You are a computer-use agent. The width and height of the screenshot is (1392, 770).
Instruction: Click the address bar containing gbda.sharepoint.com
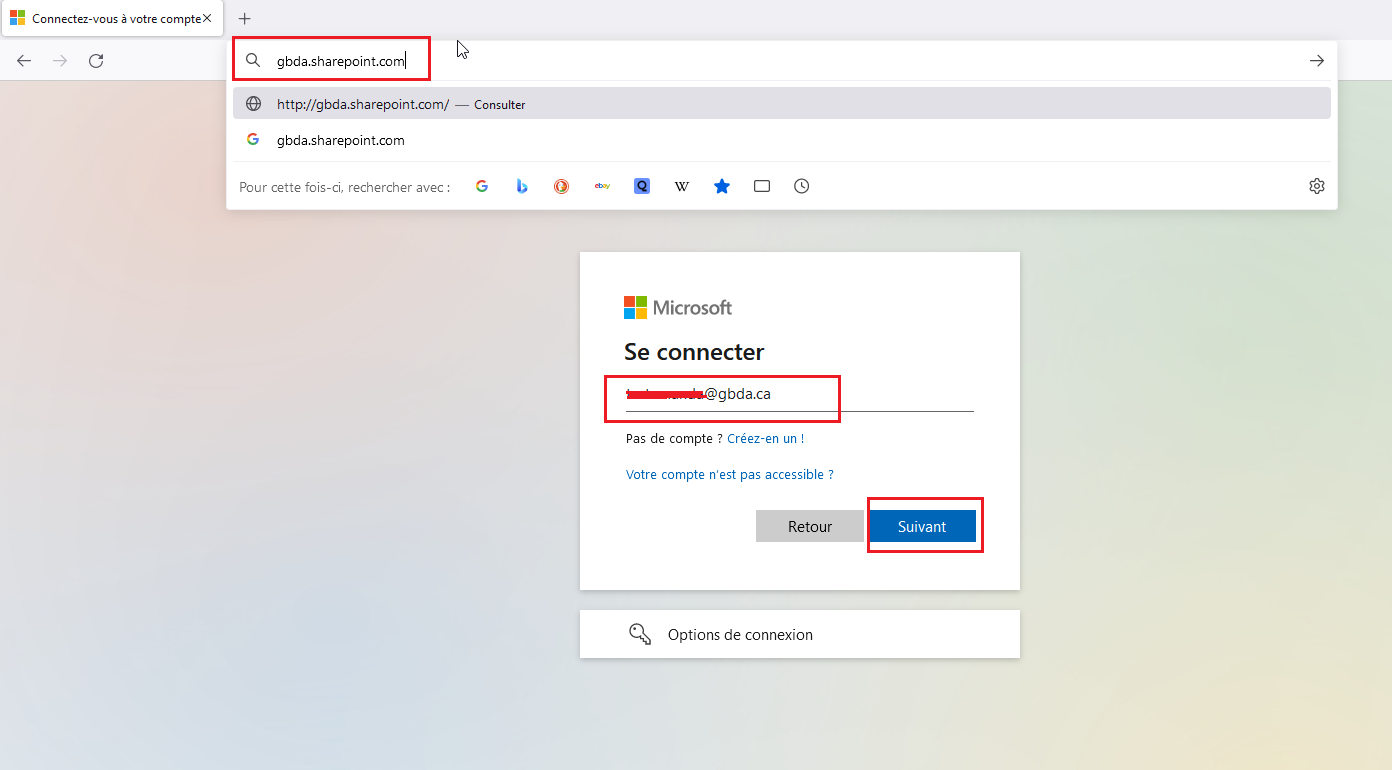tap(780, 61)
